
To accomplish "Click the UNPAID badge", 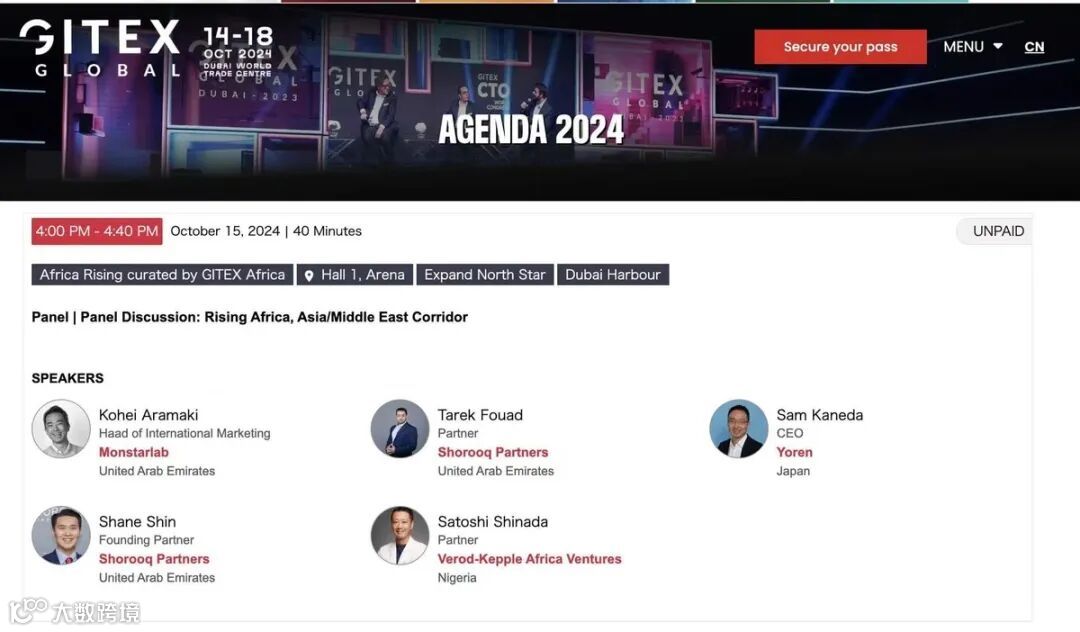I will tap(997, 231).
